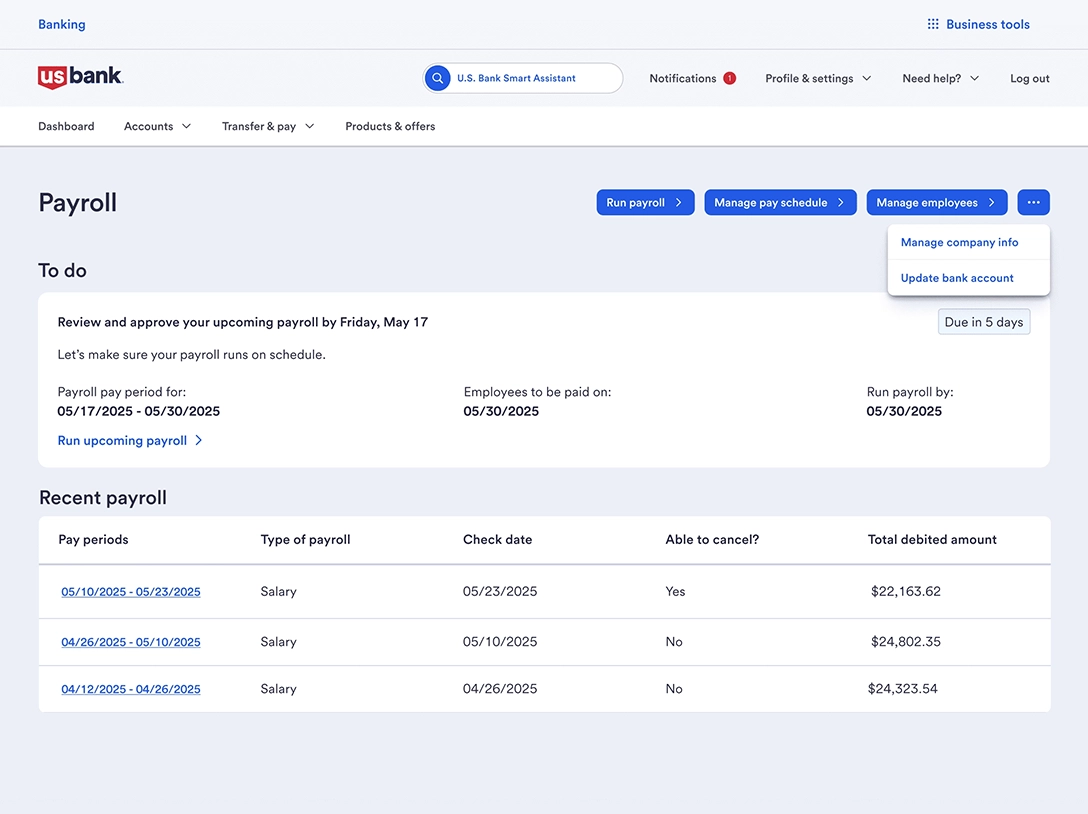Open Products & offers navigation item
The width and height of the screenshot is (1088, 814).
tap(390, 126)
